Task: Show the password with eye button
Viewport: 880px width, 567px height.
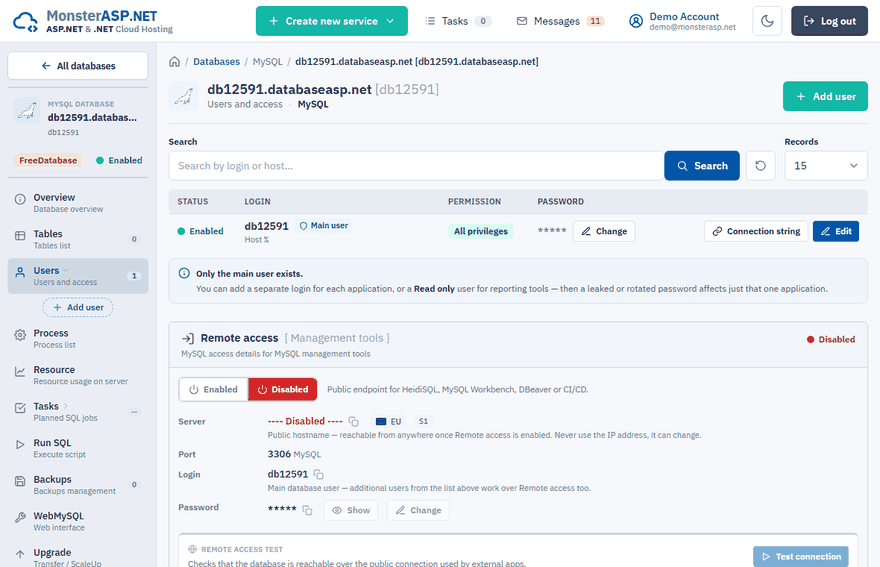Action: pos(351,510)
